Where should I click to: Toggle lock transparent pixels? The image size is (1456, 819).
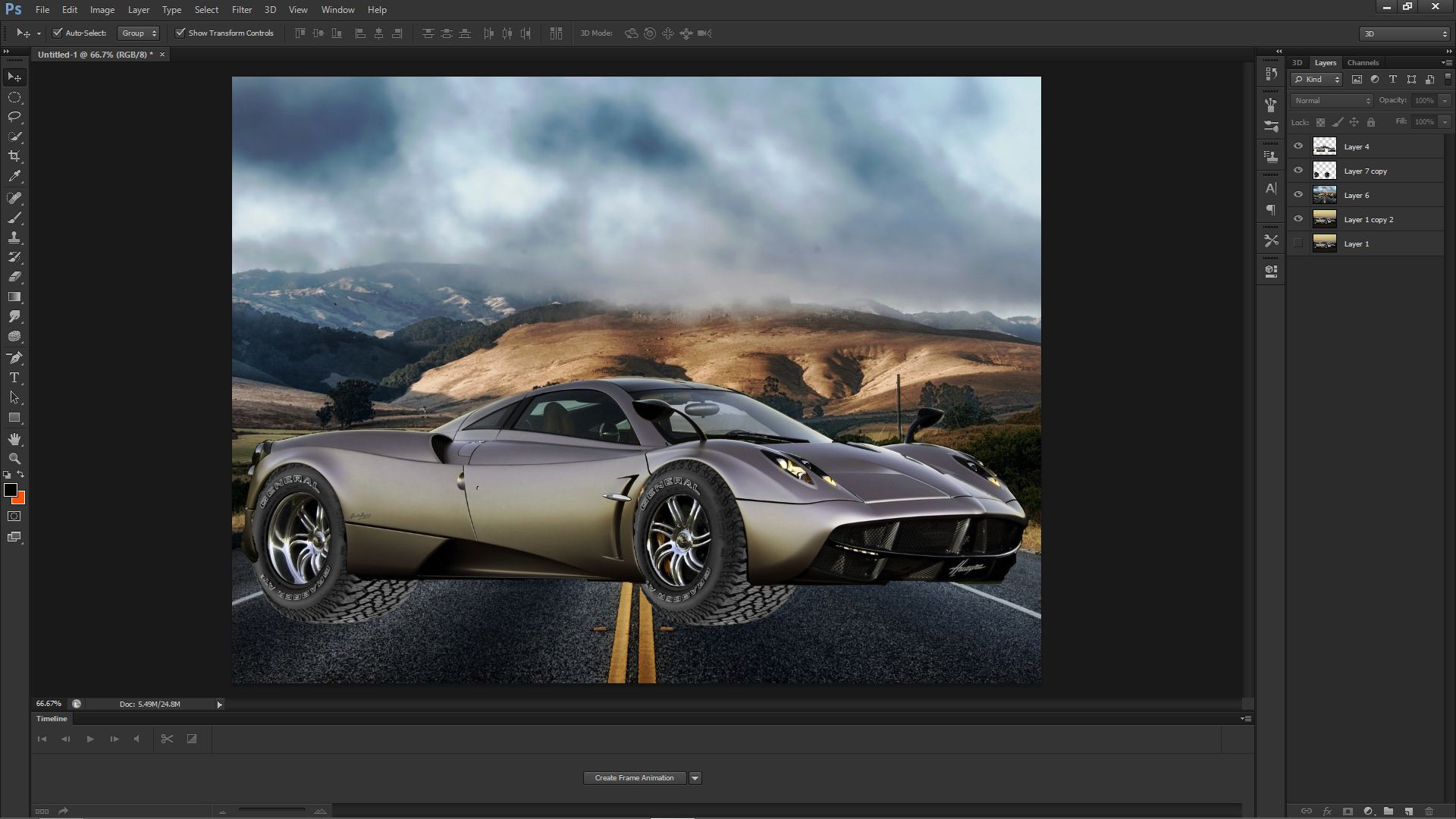1320,122
